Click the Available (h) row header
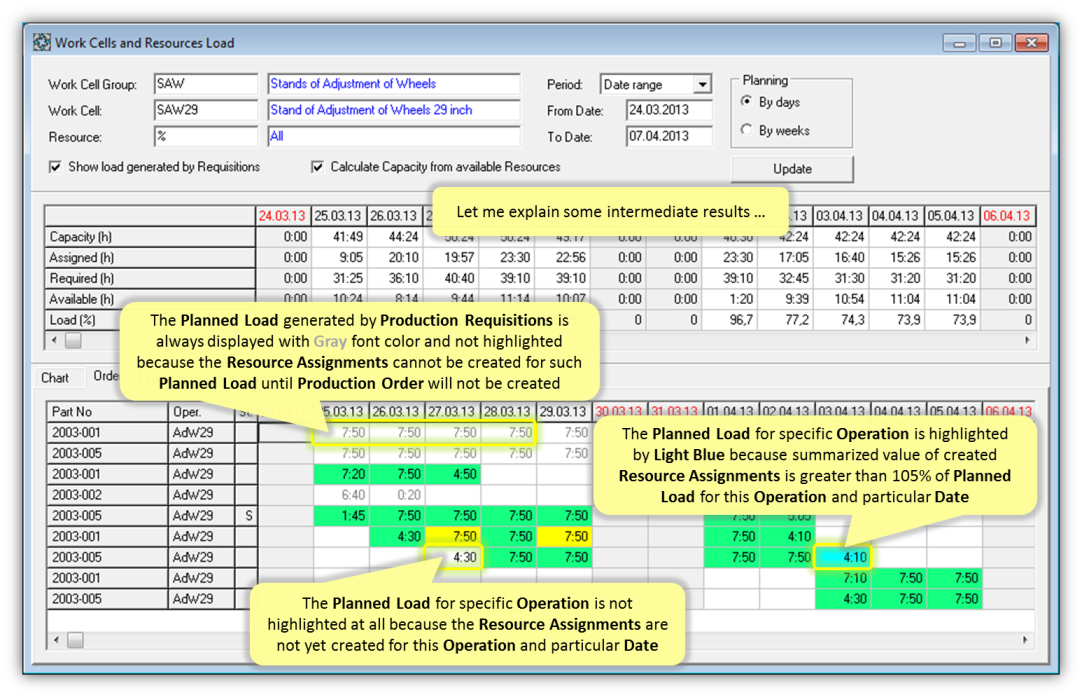1082x697 pixels. pos(150,299)
